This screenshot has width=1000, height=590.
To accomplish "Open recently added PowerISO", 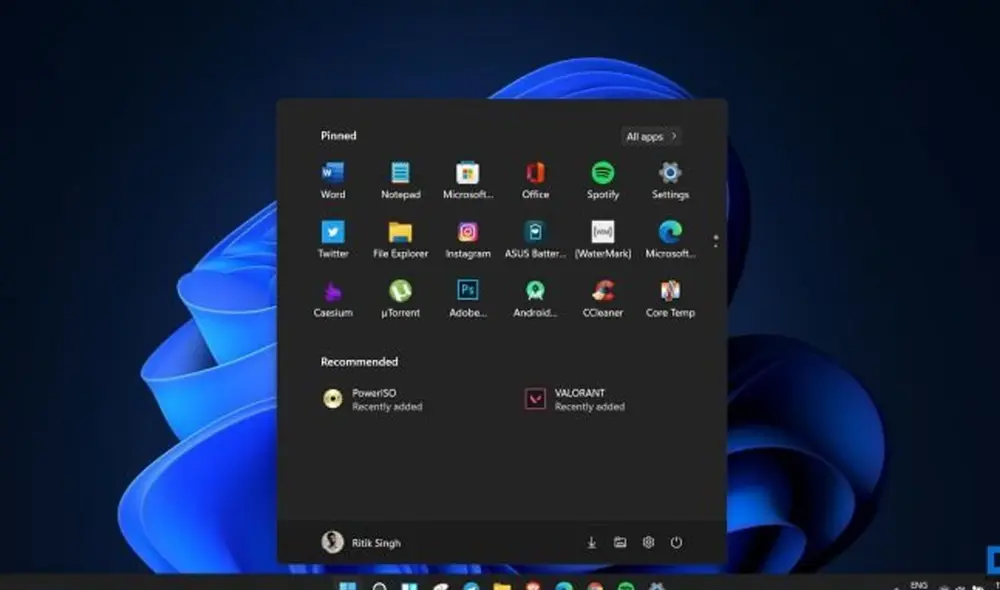I will pyautogui.click(x=376, y=399).
